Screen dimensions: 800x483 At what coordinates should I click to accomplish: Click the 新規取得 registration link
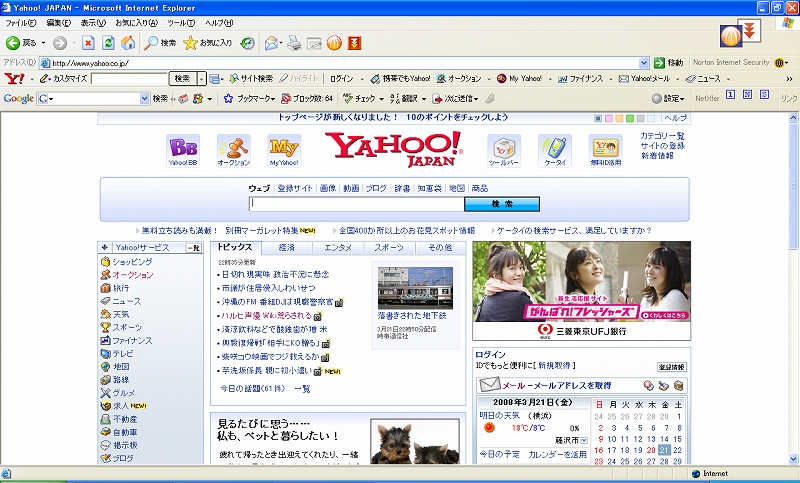(554, 365)
